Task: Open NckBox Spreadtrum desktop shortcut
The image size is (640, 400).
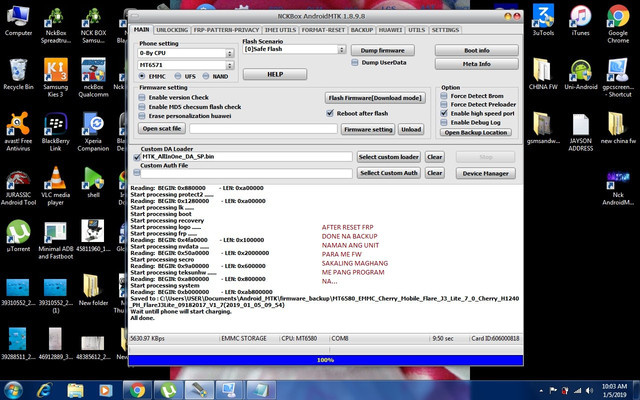Action: click(x=56, y=25)
